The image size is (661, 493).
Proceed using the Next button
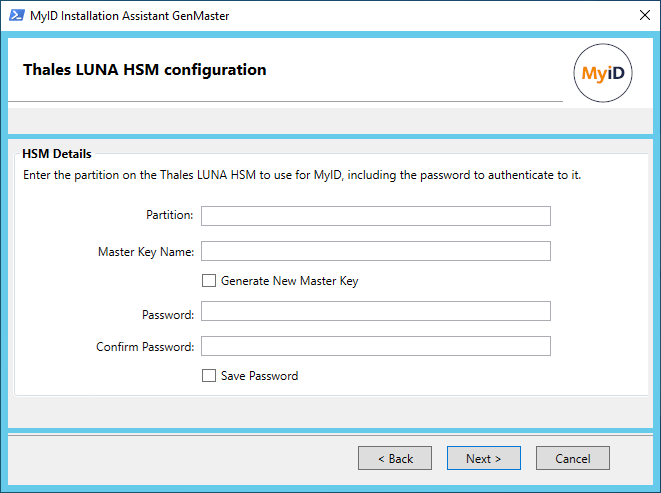484,458
